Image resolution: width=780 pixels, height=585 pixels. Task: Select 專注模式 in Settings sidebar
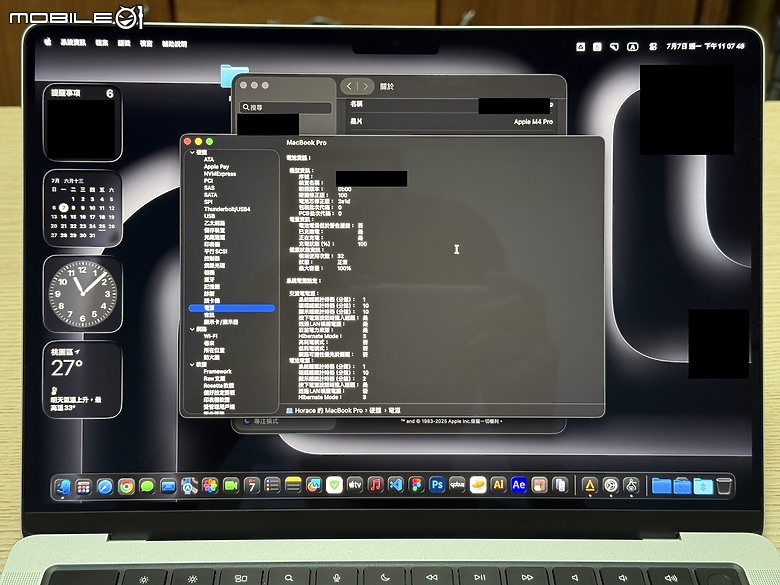click(267, 421)
